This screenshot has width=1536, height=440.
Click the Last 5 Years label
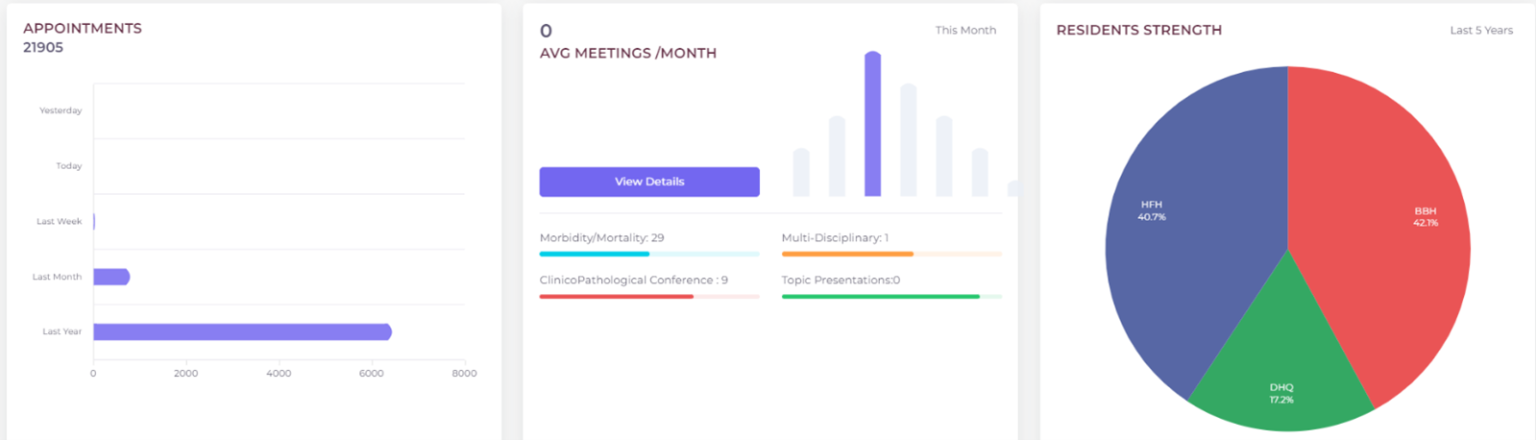[1481, 30]
